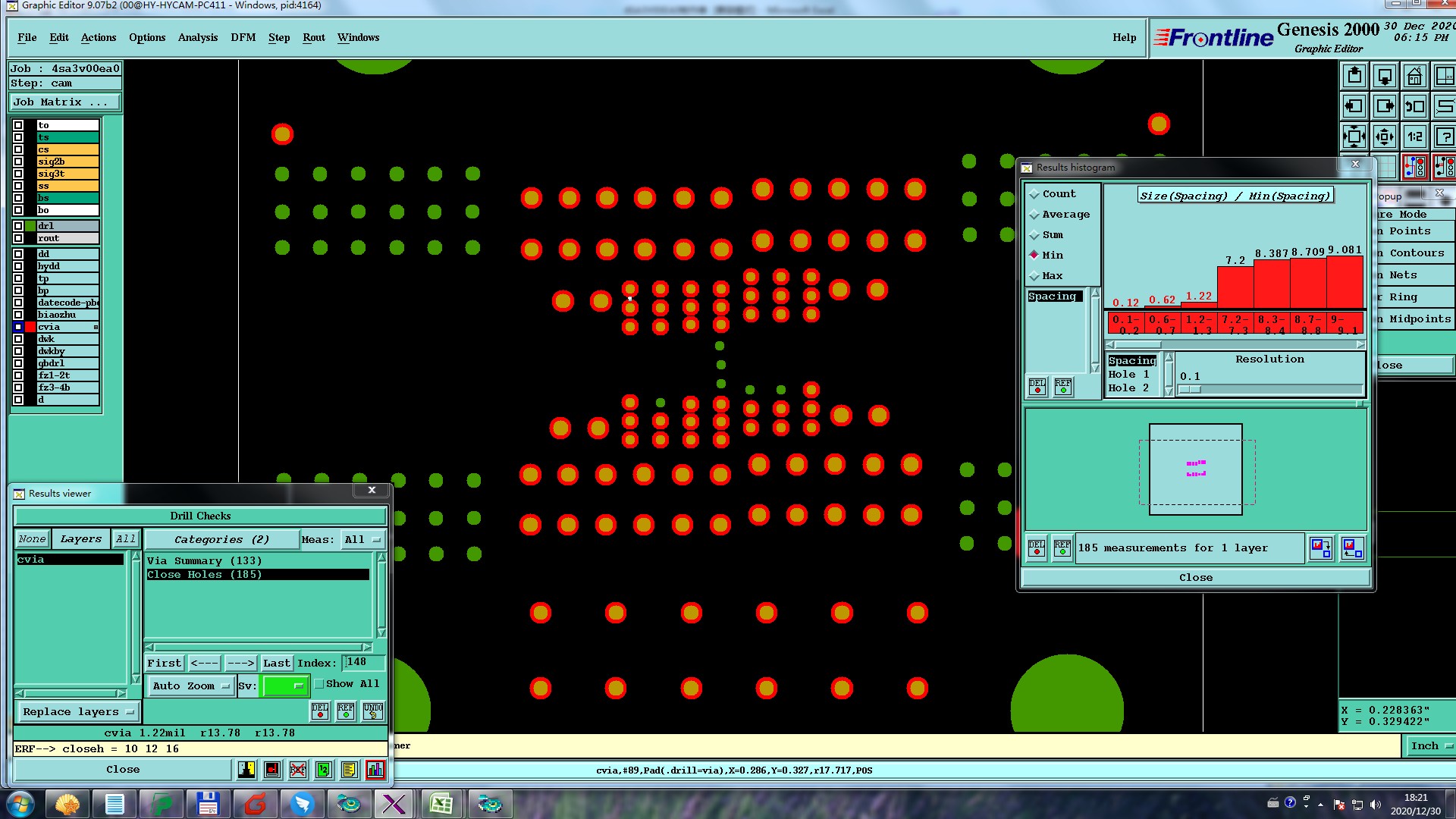Open the Replace layers dropdown

coord(77,712)
